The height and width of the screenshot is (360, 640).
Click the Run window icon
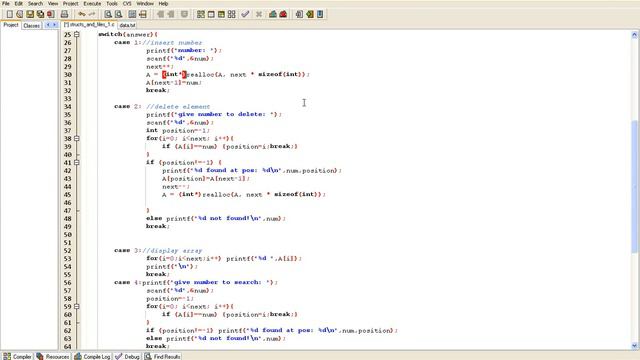point(211,14)
